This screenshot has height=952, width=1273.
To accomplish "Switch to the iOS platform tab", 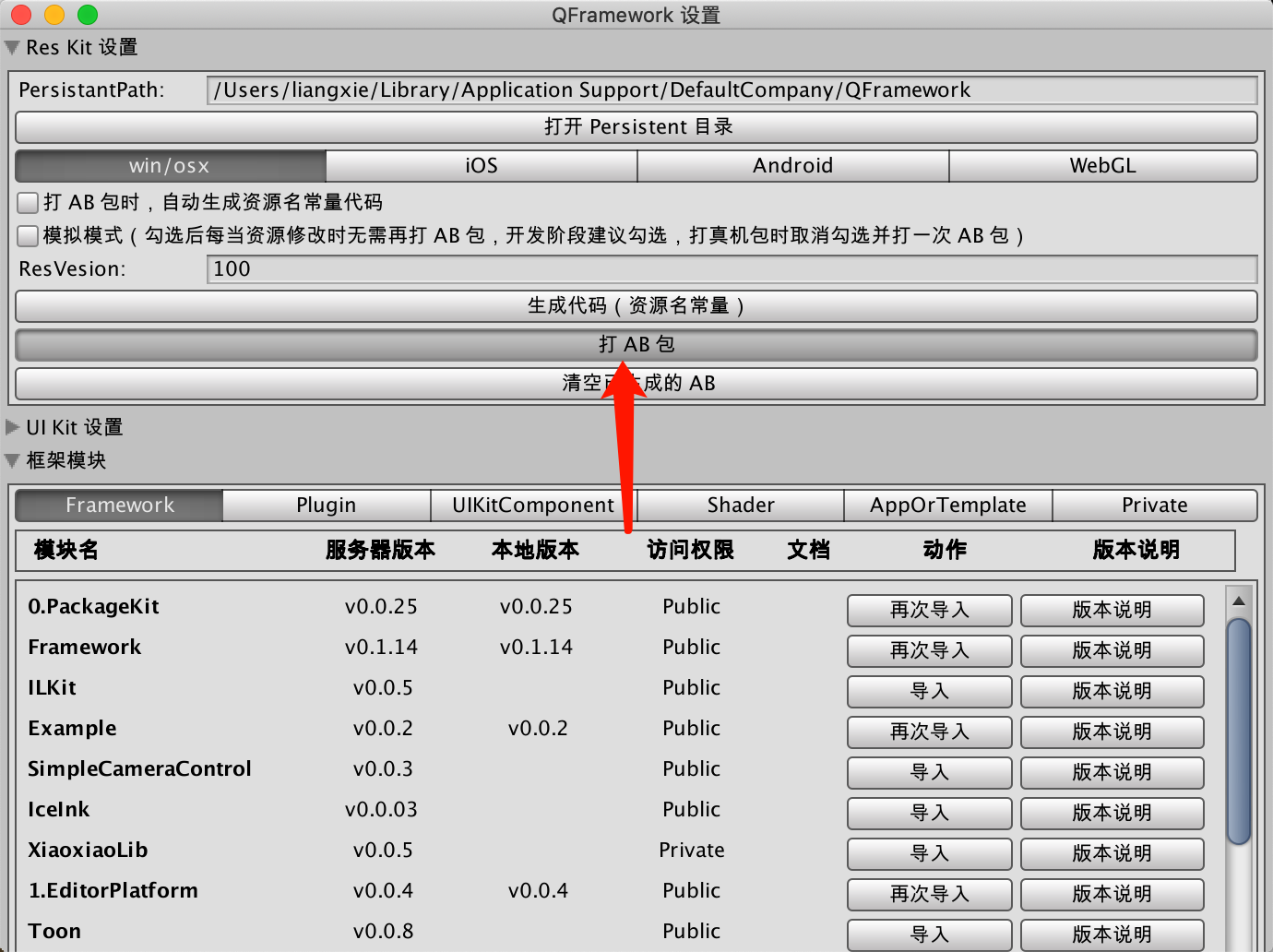I will (481, 166).
